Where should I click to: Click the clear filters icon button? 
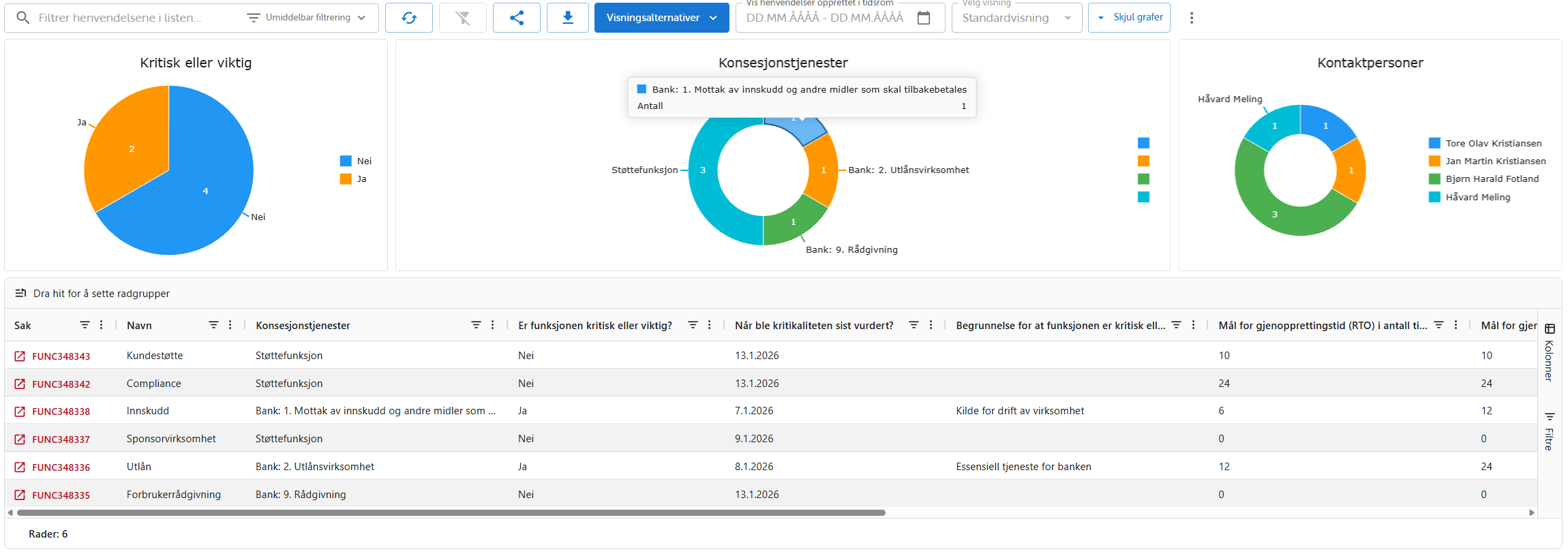pyautogui.click(x=463, y=18)
